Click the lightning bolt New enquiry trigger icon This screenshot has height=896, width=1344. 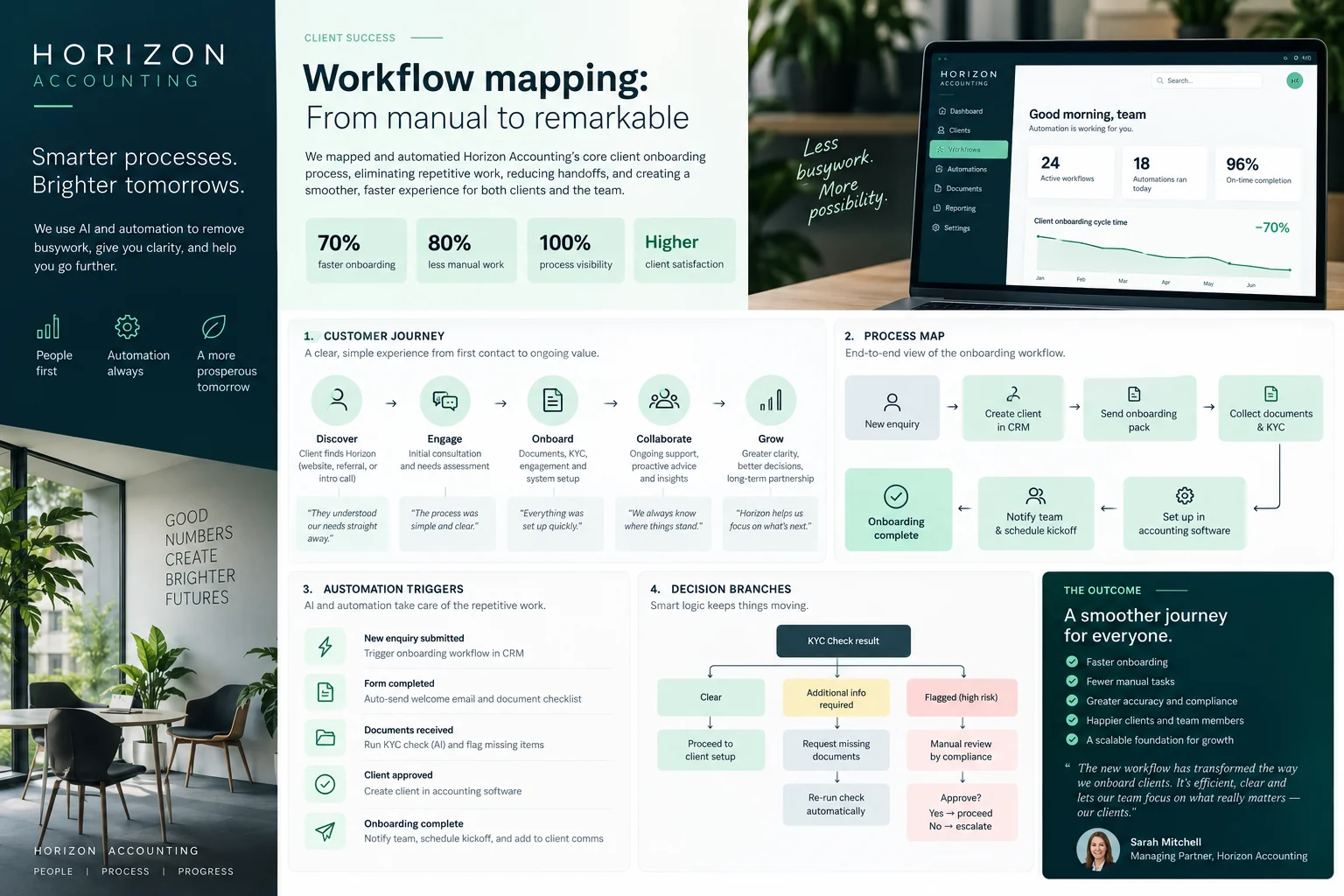click(x=325, y=647)
